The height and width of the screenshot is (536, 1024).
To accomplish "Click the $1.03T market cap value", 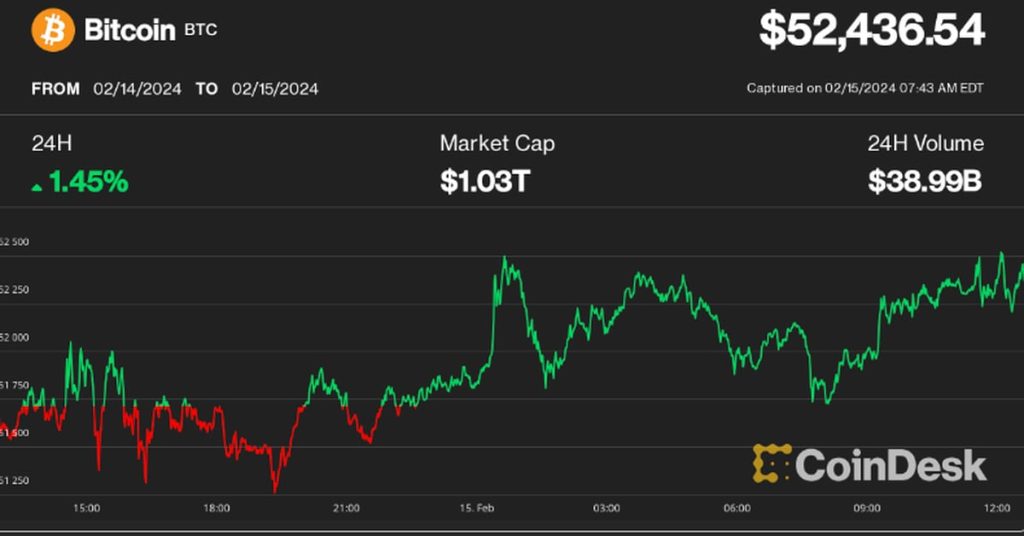I will click(483, 182).
